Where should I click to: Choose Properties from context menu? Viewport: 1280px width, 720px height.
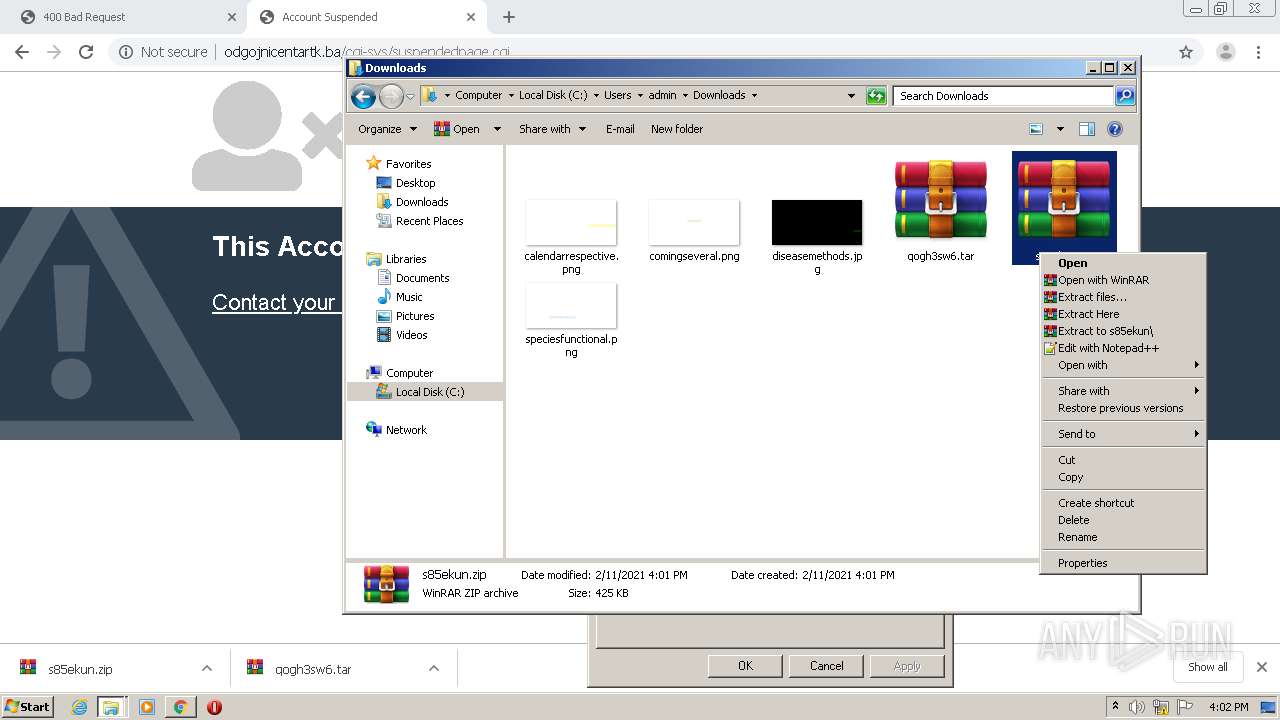pos(1123,563)
